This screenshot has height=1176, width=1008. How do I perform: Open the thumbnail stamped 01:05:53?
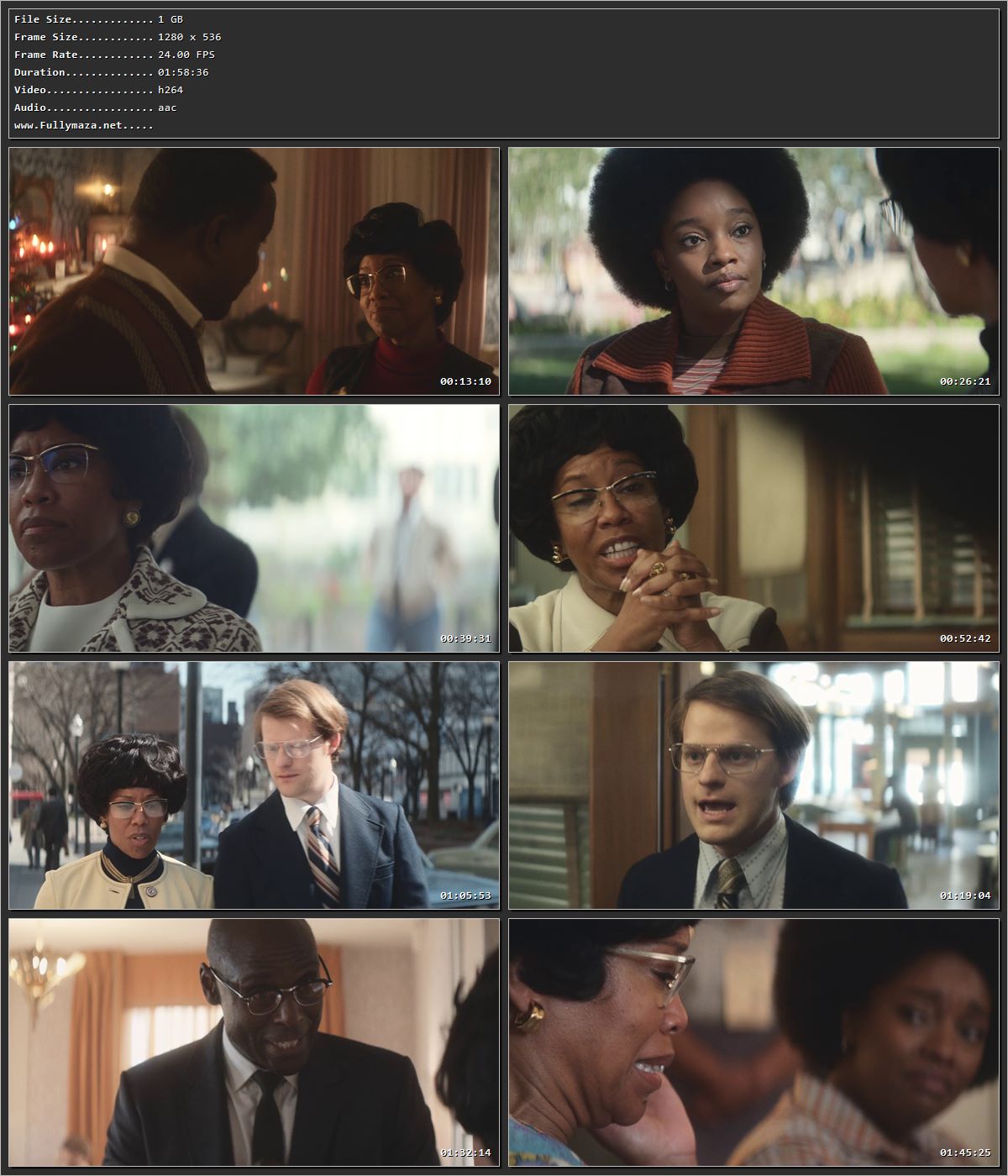click(254, 785)
